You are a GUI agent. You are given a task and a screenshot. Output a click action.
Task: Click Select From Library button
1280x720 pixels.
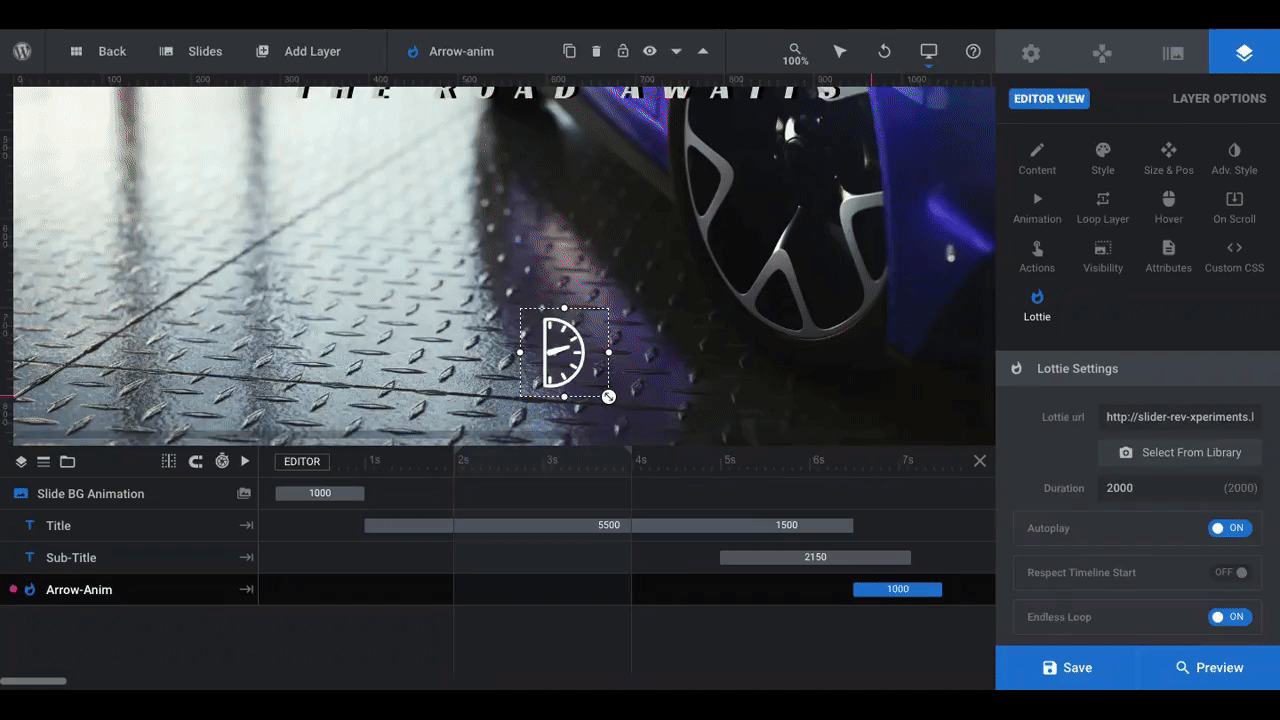click(x=1180, y=452)
